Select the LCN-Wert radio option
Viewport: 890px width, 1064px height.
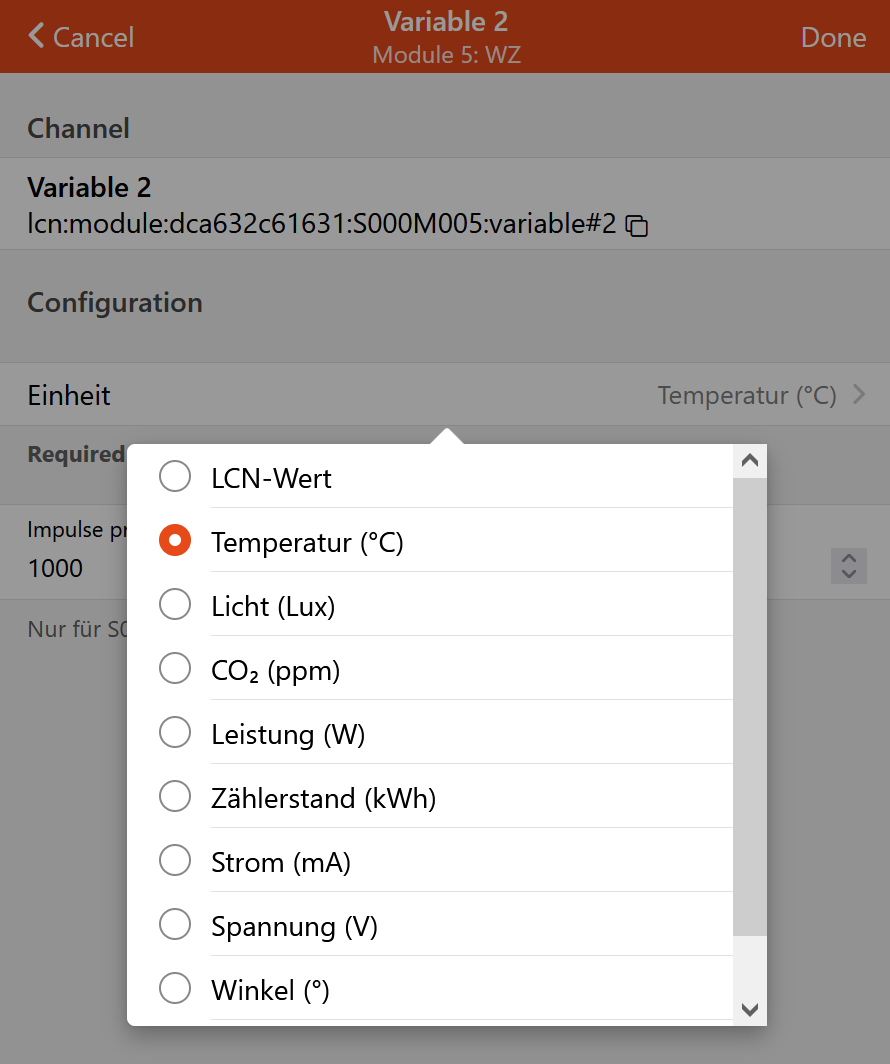[x=175, y=477]
